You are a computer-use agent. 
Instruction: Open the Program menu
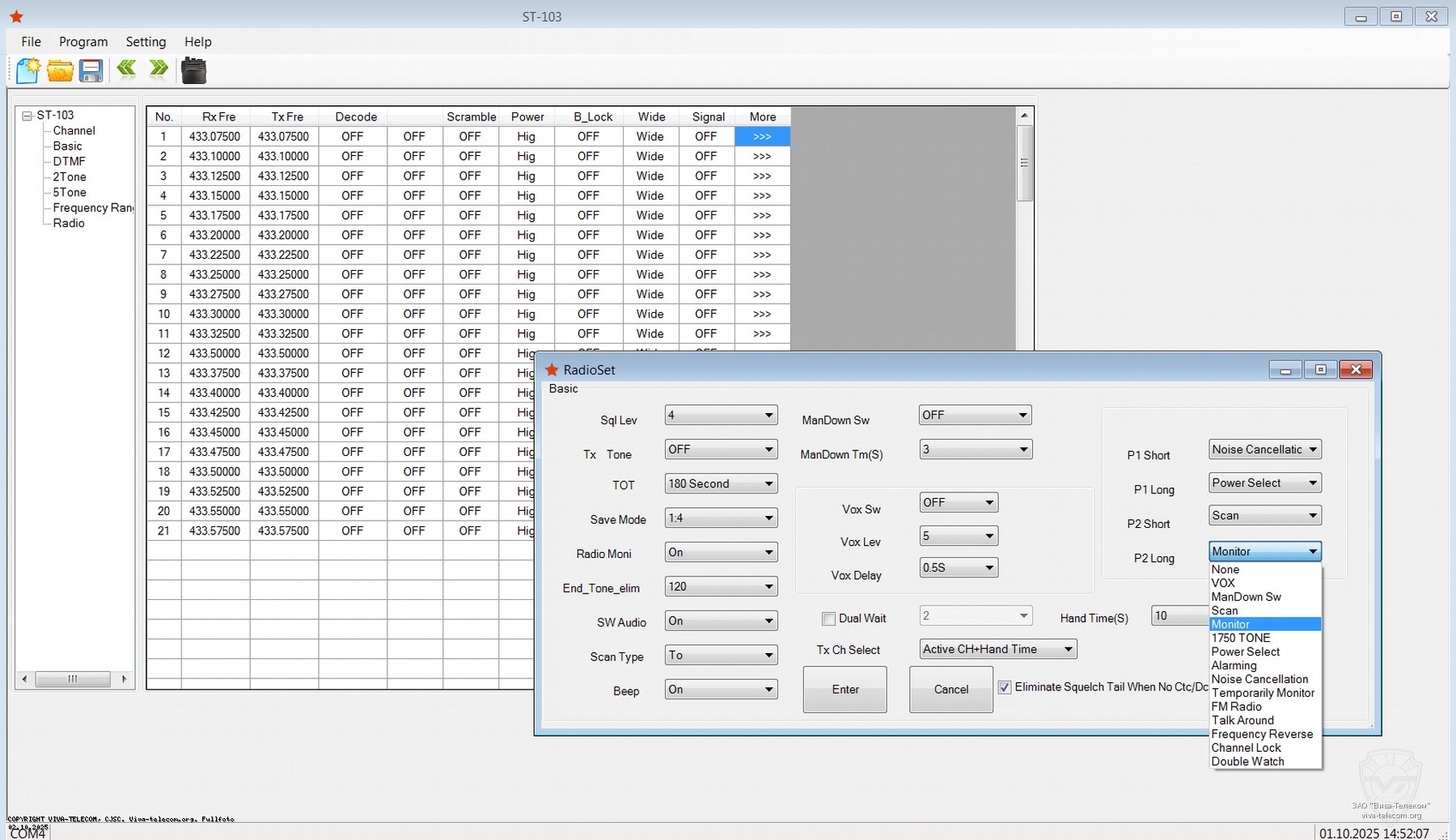click(x=83, y=42)
